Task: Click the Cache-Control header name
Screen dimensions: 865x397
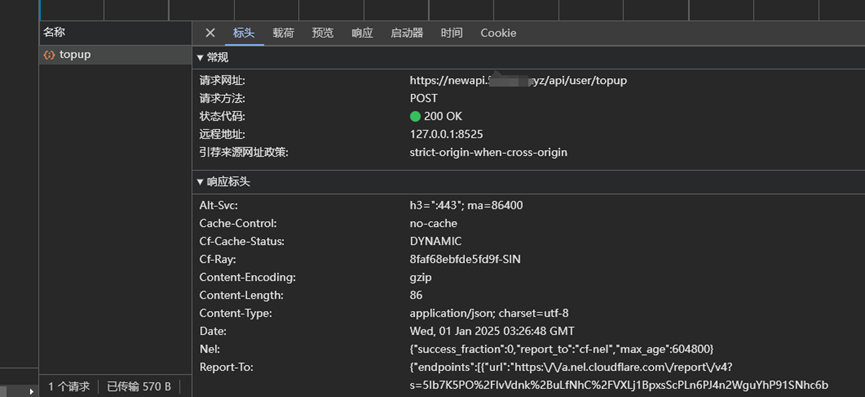Action: click(238, 223)
